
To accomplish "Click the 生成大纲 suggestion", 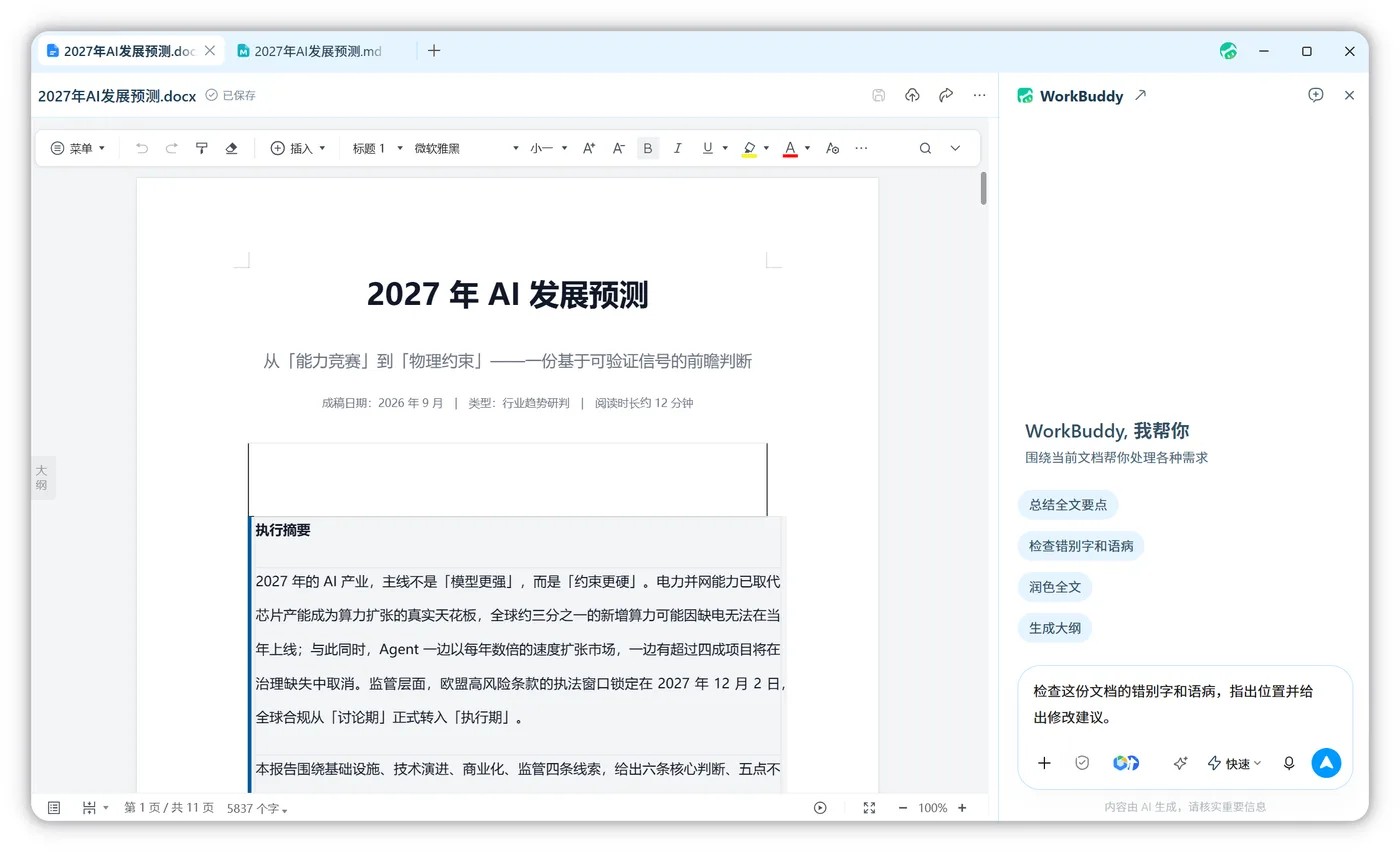I will tap(1055, 628).
